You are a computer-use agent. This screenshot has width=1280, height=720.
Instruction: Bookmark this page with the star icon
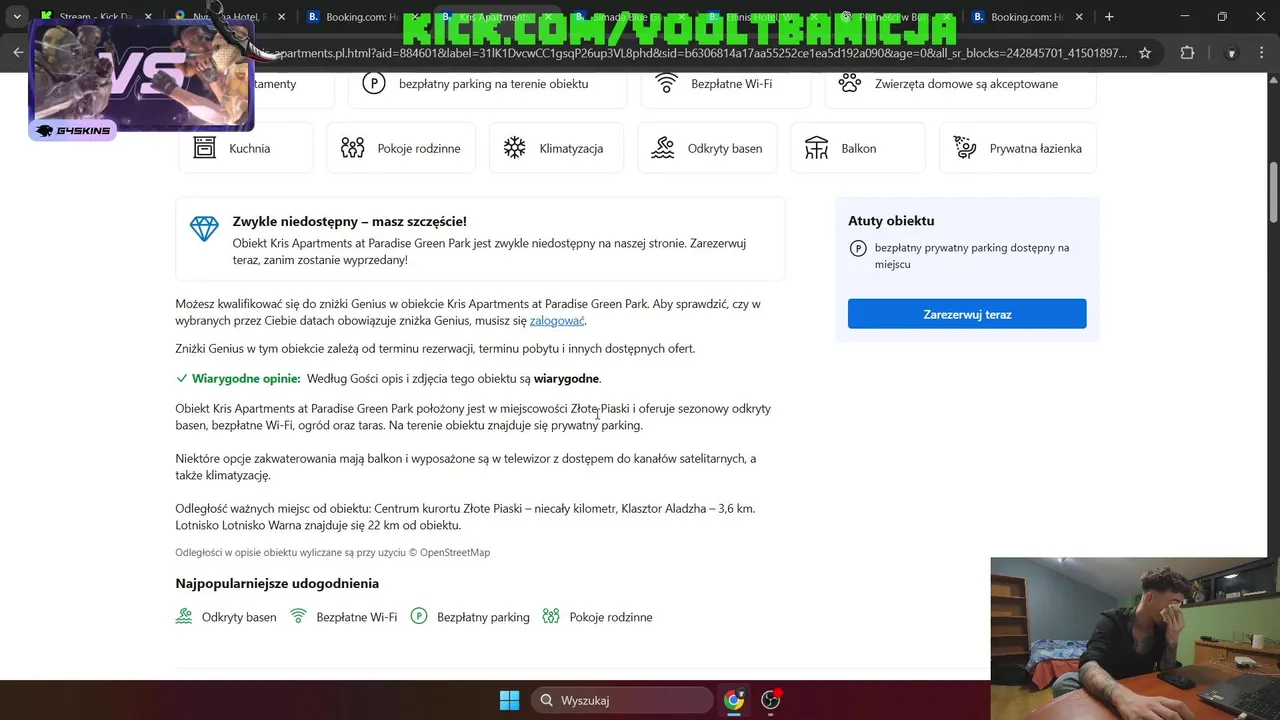[x=1145, y=53]
